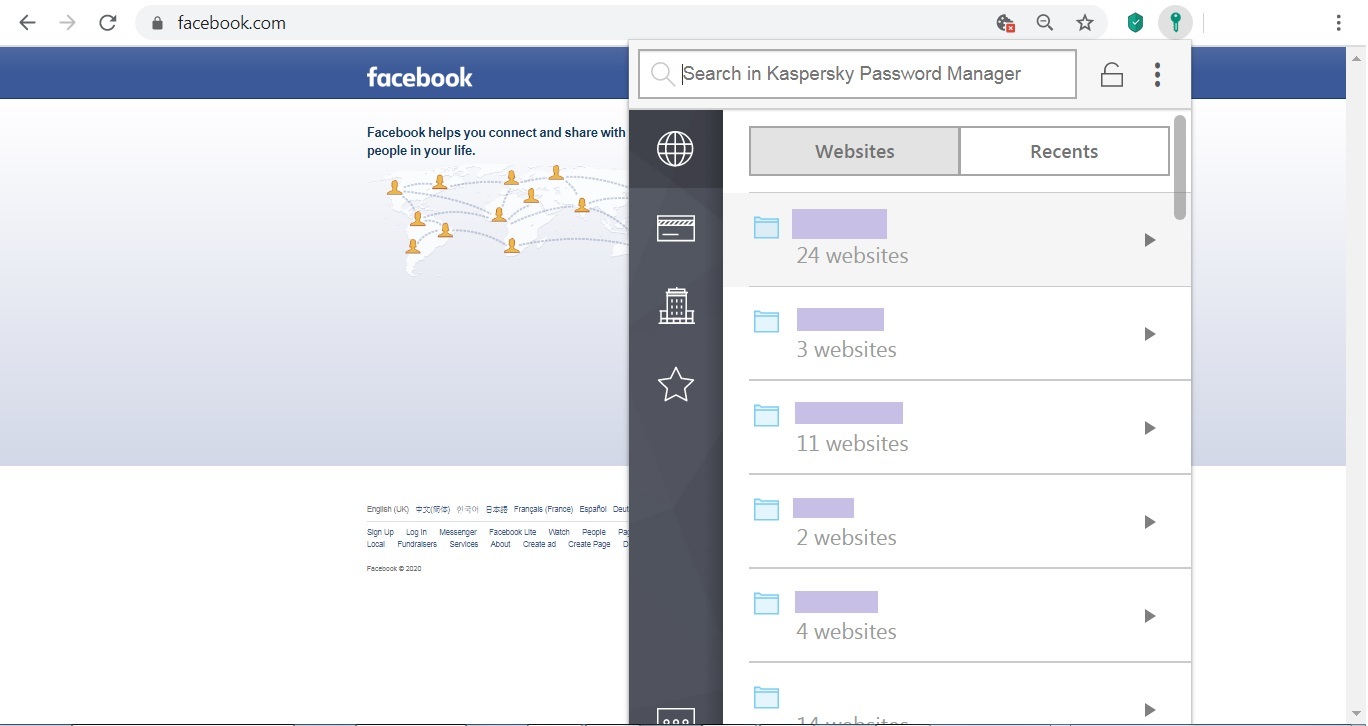Click the facebook.com address bar URL
The width and height of the screenshot is (1368, 726).
(232, 23)
